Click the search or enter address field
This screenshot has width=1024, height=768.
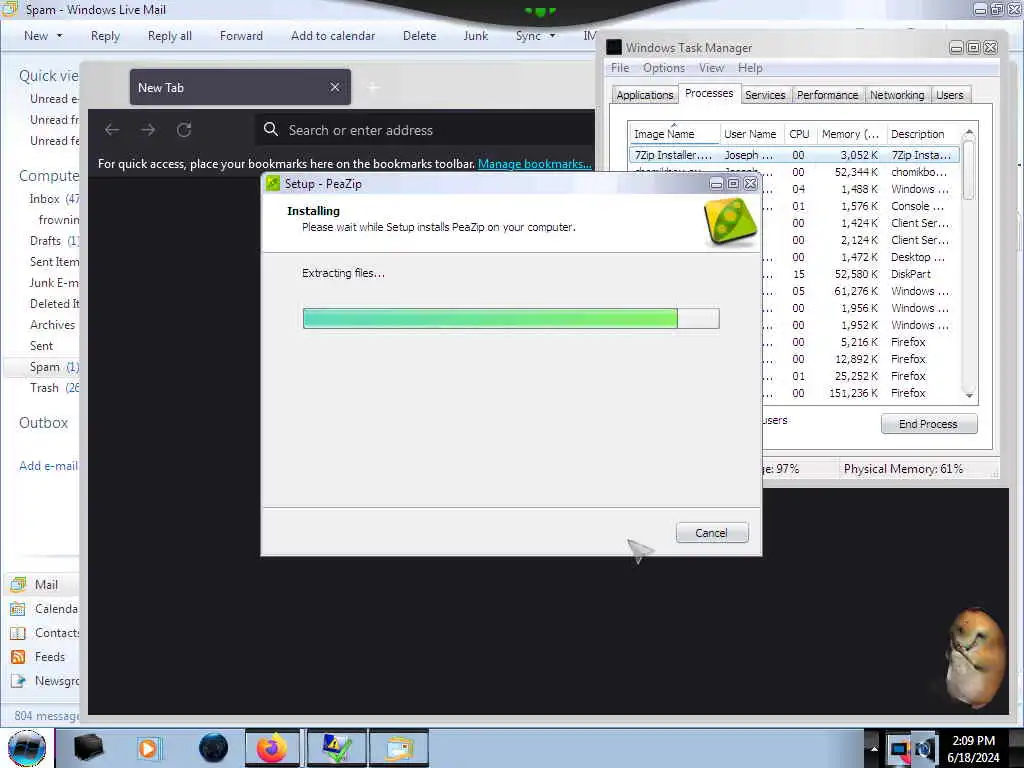424,130
